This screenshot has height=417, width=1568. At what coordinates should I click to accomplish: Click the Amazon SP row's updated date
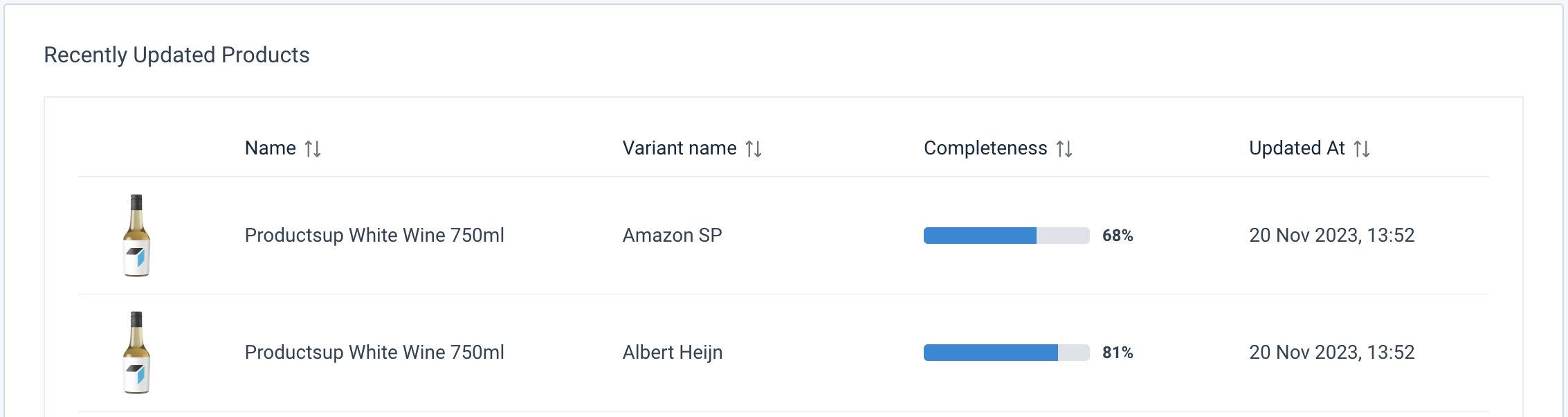(x=1331, y=236)
